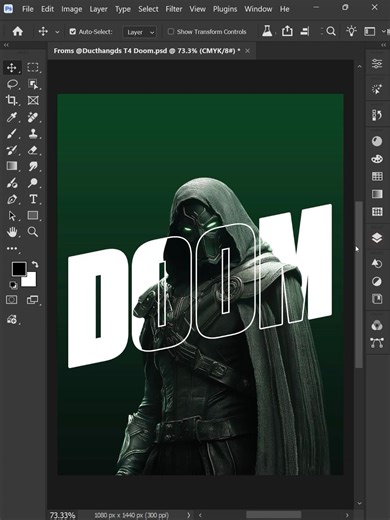The image size is (390, 520).
Task: Activate the Eraser tool
Action: 33,150
